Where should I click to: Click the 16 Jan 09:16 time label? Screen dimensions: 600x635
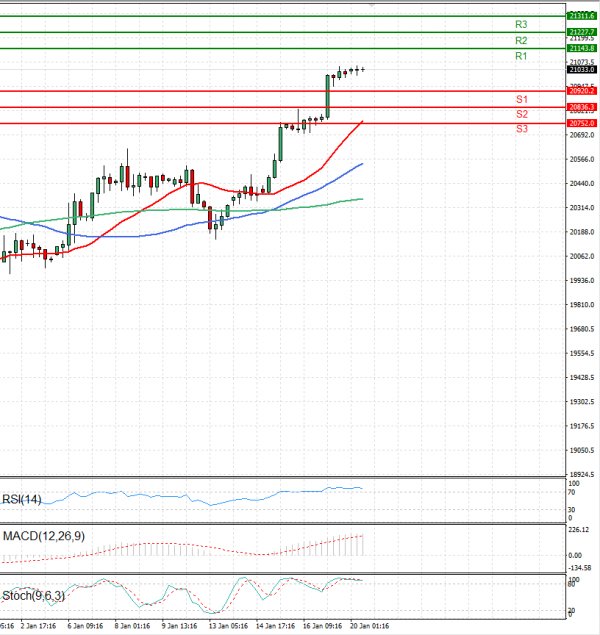coord(322,626)
